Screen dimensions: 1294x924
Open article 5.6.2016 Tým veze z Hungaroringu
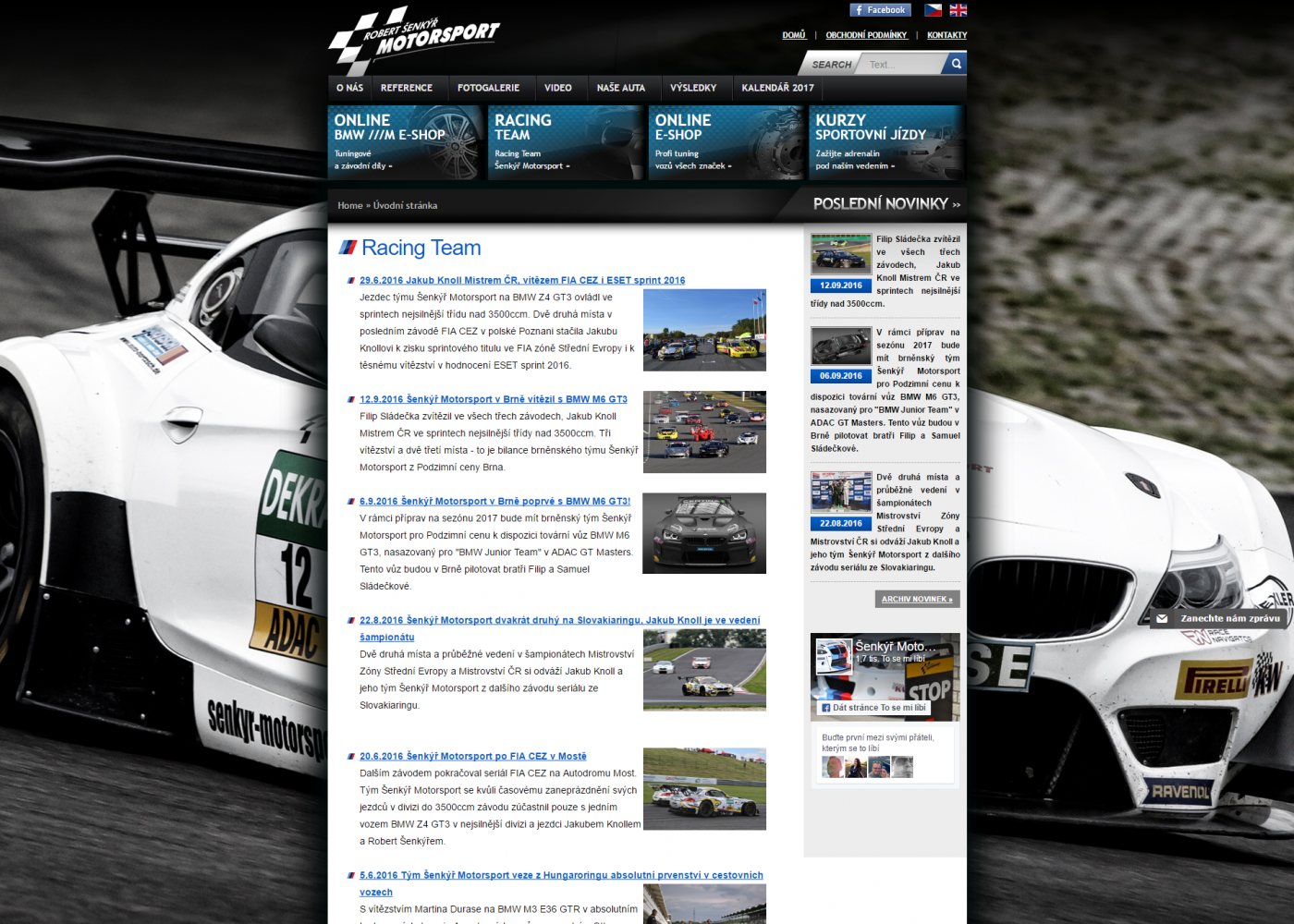pos(561,875)
